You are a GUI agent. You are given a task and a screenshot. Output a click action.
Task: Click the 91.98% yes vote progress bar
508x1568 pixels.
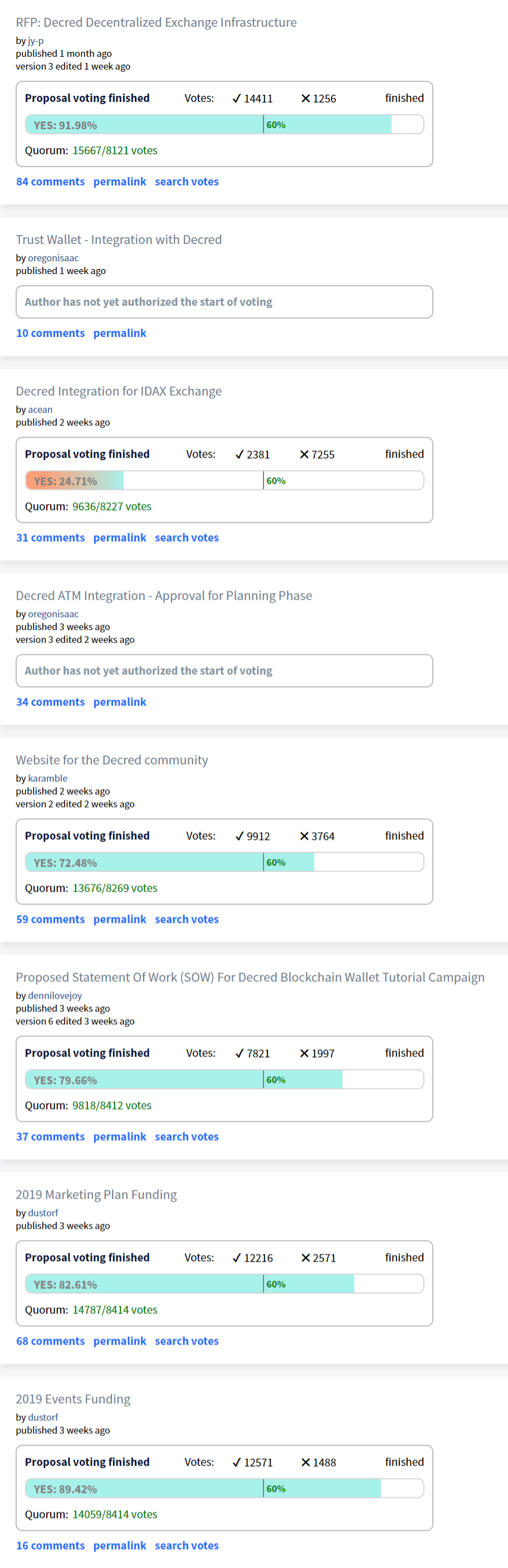(224, 125)
